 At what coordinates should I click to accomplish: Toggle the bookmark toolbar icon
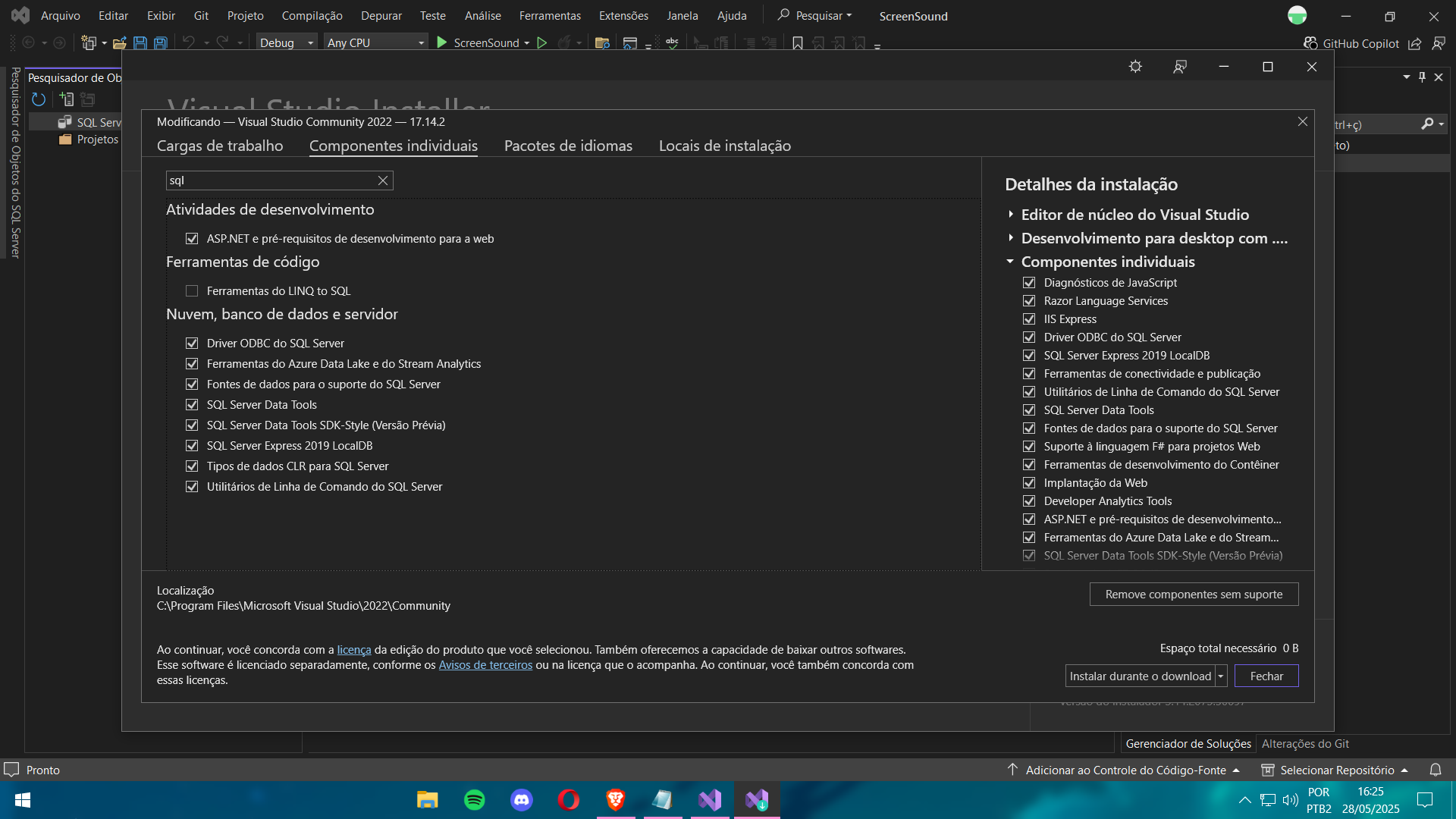point(798,43)
